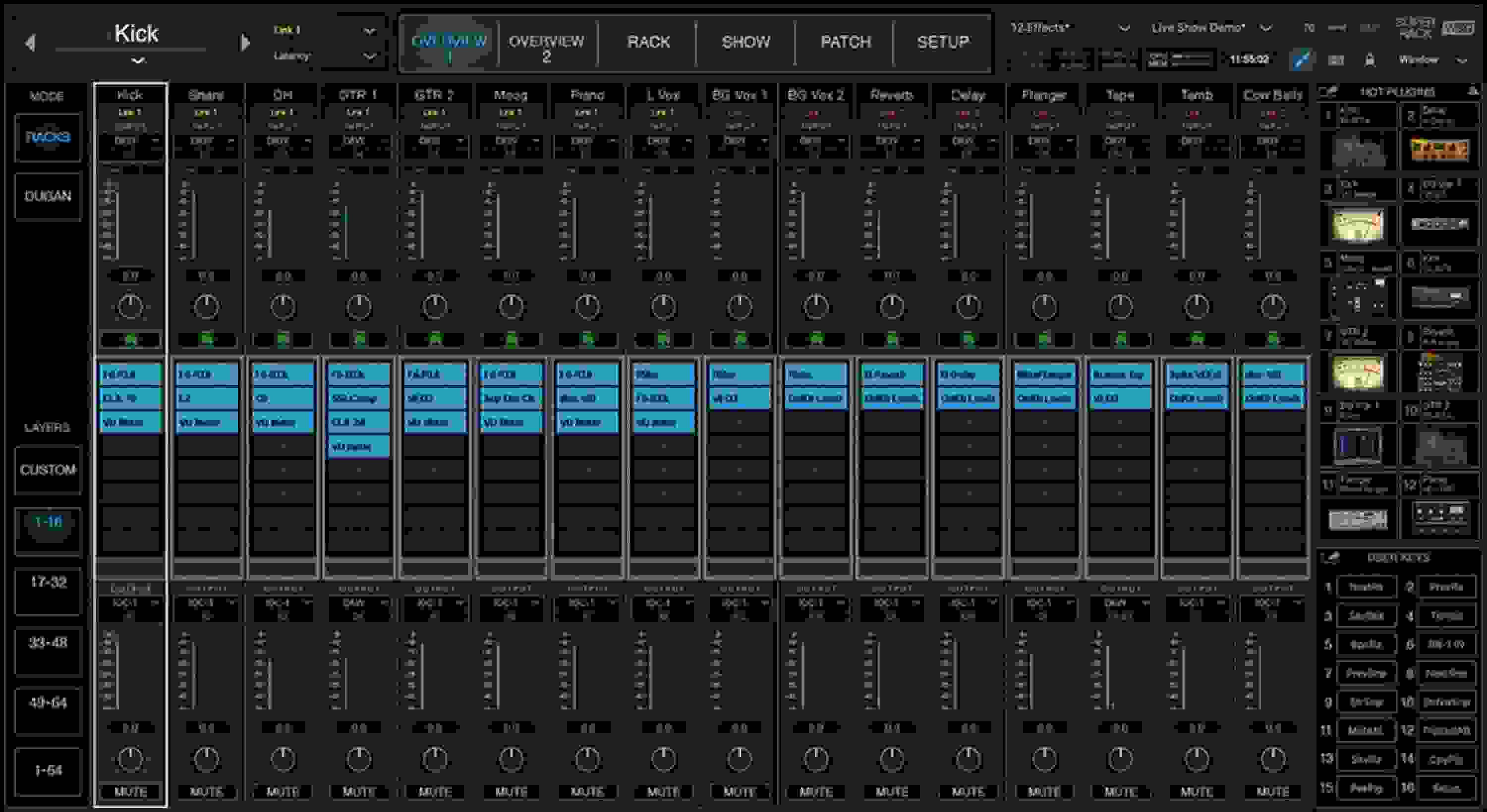Open the first plugin slot in the Kick rack

pyautogui.click(x=130, y=374)
